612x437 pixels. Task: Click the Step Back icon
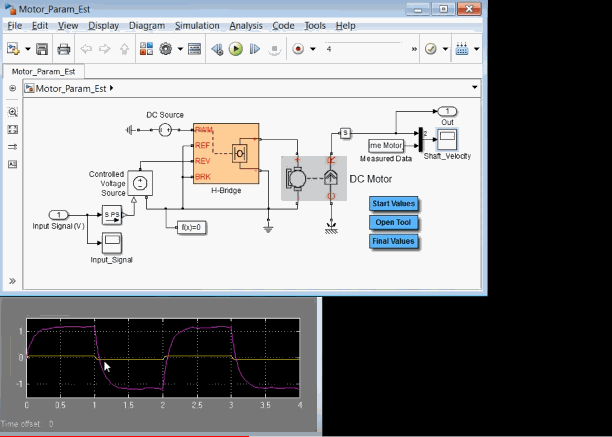click(217, 48)
